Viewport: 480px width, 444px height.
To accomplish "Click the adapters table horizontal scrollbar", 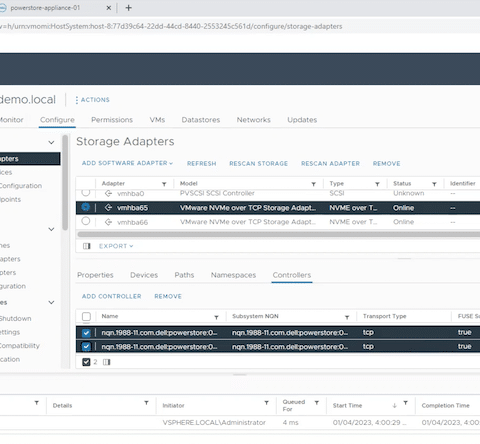I will (279, 234).
